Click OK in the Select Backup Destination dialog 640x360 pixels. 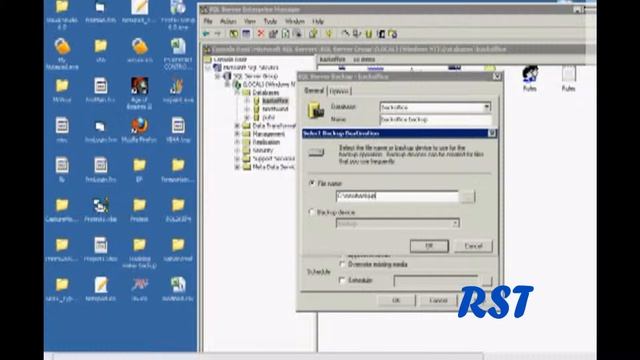pos(429,246)
